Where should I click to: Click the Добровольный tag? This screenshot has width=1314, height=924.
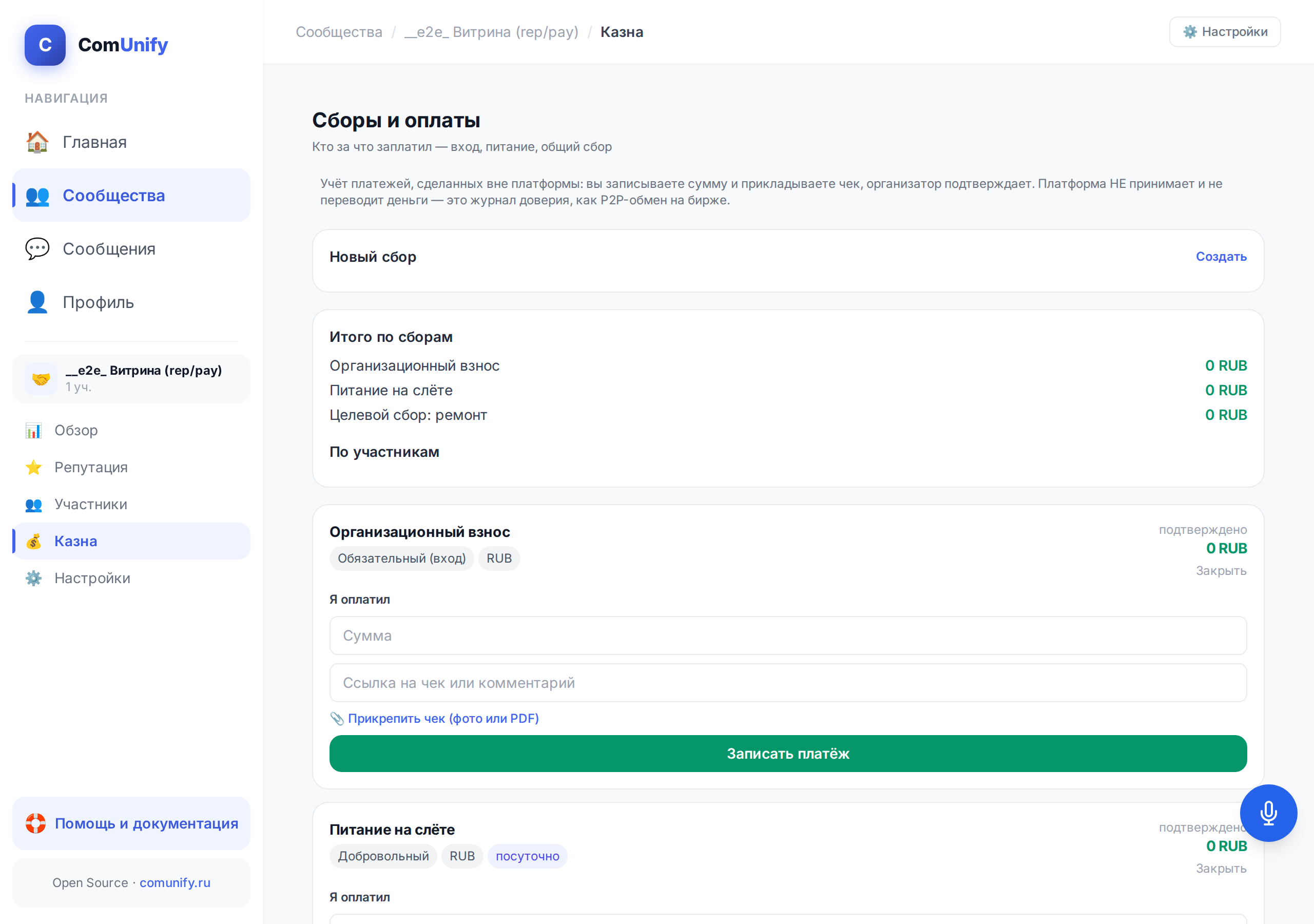(x=383, y=856)
